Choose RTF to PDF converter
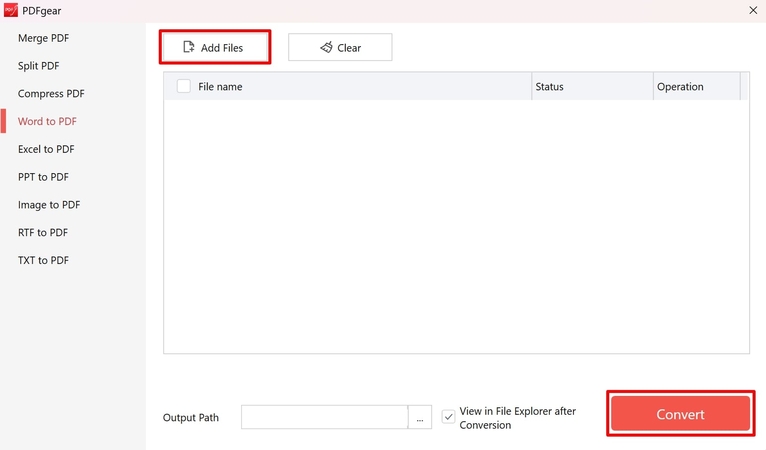This screenshot has width=766, height=450. [43, 233]
